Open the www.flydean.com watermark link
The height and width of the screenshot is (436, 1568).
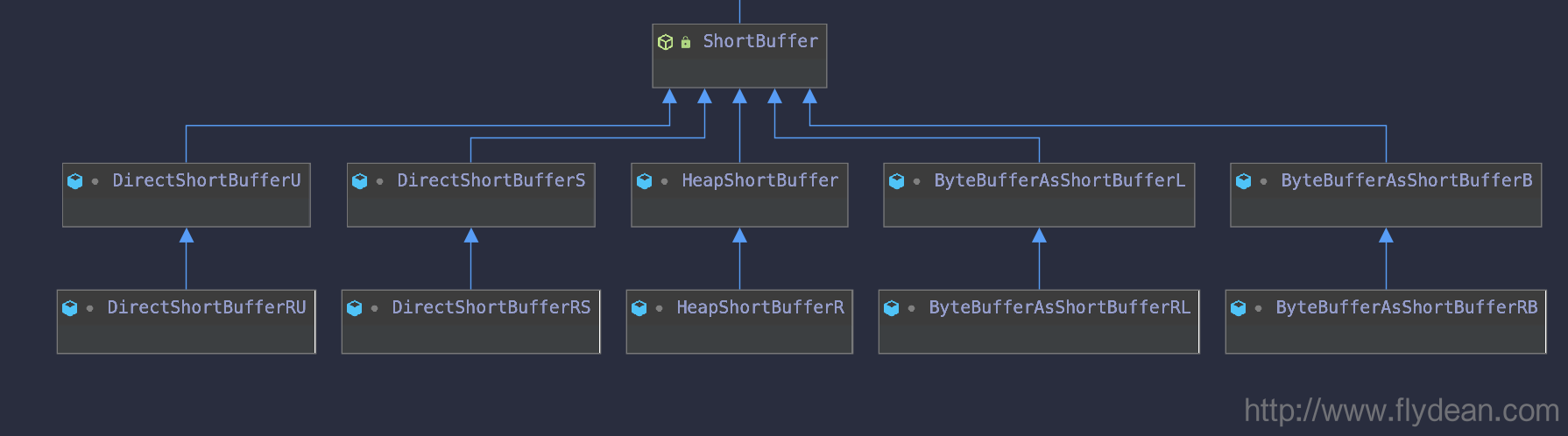1402,411
